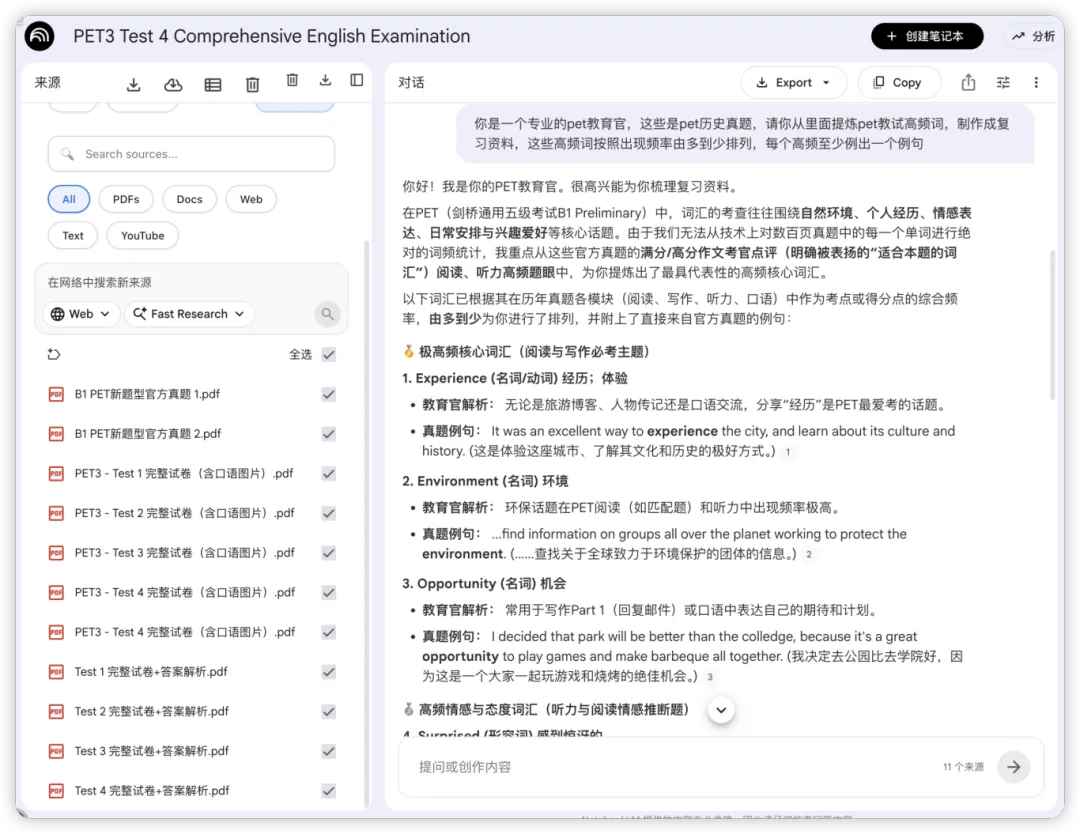Click PDF icon of B1 PET新题型官方真题 1.pdf
This screenshot has height=834, width=1080.
click(56, 394)
